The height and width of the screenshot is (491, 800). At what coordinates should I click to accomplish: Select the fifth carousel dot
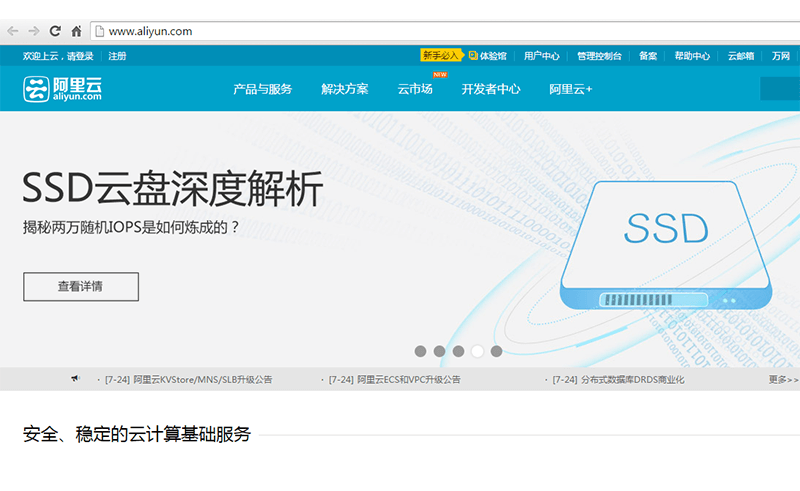coord(496,351)
